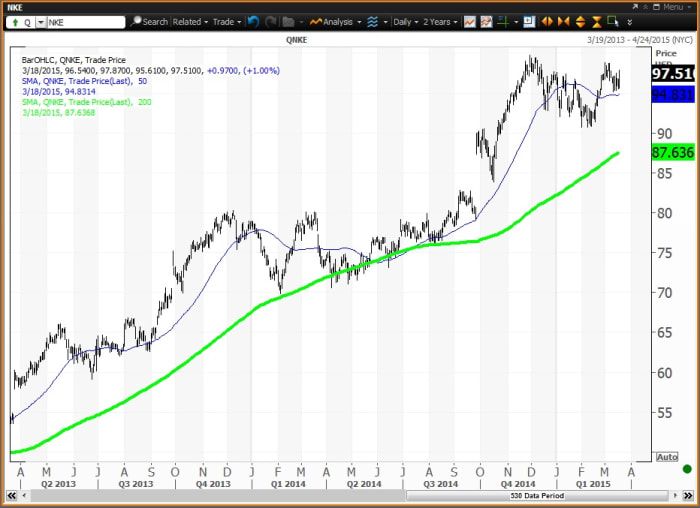Expand the dropdown beside wavy lines icon
Screen dimensions: 700x508
385,22
